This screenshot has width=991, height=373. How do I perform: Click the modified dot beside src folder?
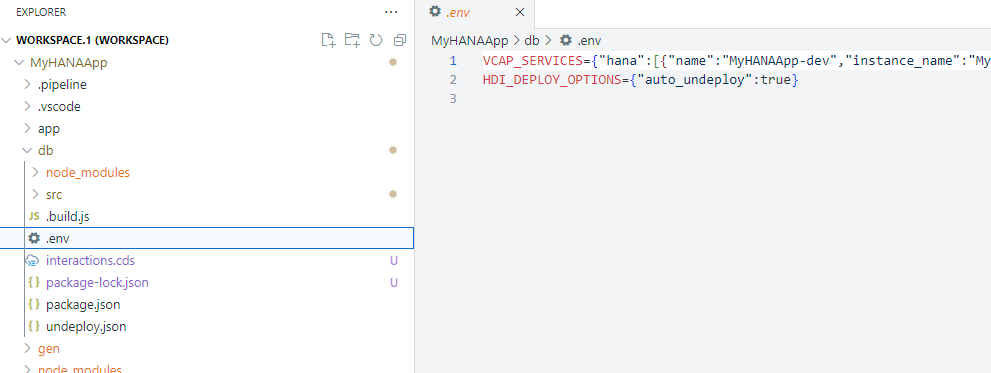point(393,194)
